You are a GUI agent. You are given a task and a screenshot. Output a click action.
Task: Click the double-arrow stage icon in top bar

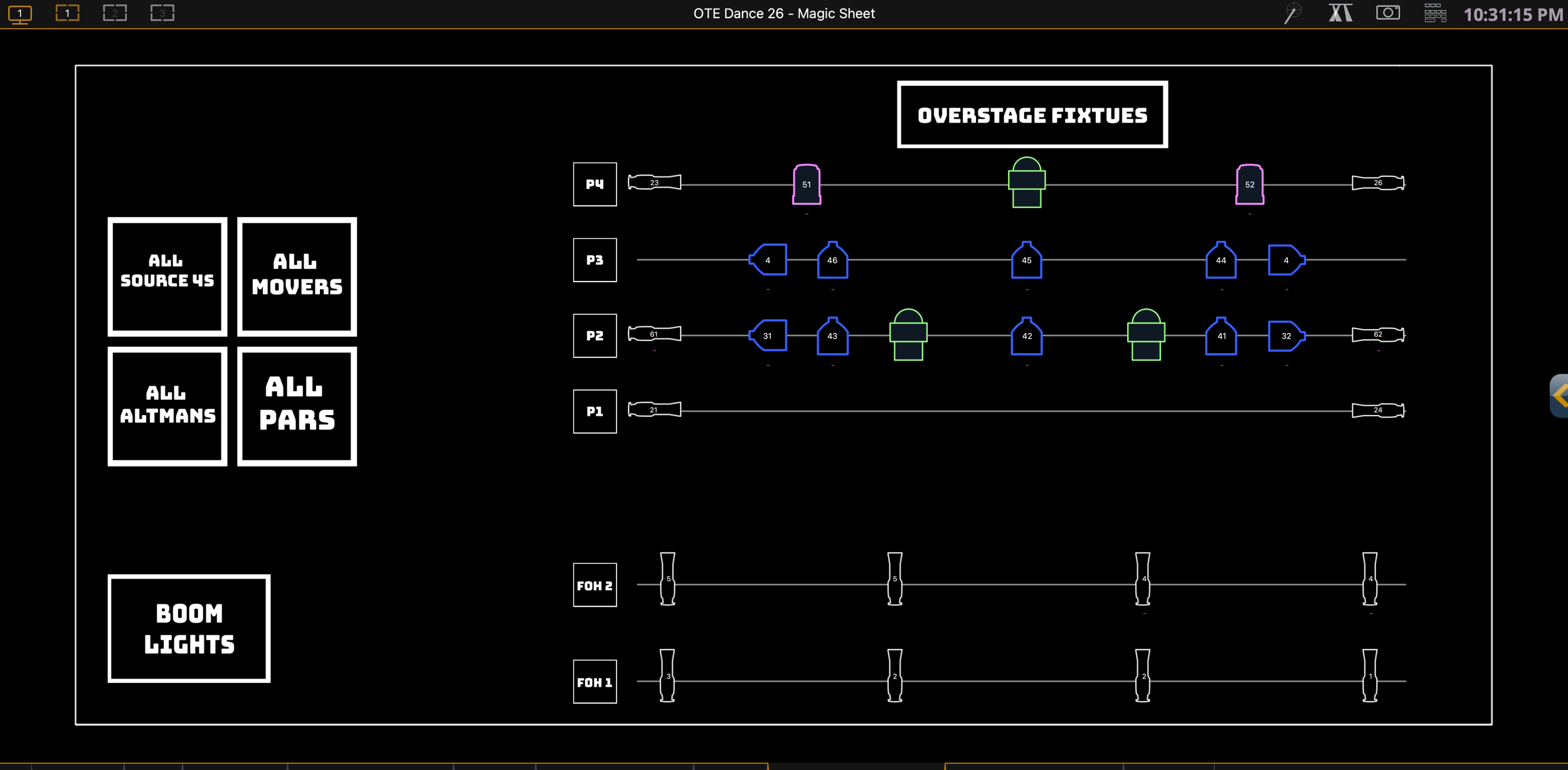click(1340, 13)
